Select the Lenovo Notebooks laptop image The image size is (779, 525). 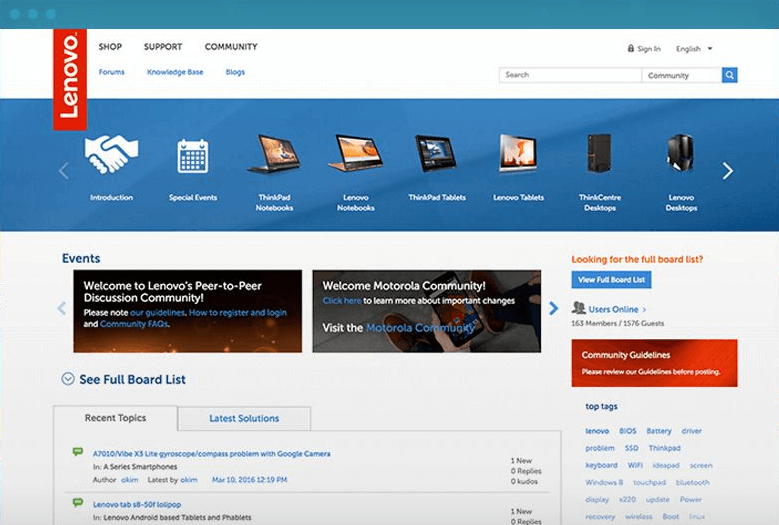pyautogui.click(x=355, y=153)
